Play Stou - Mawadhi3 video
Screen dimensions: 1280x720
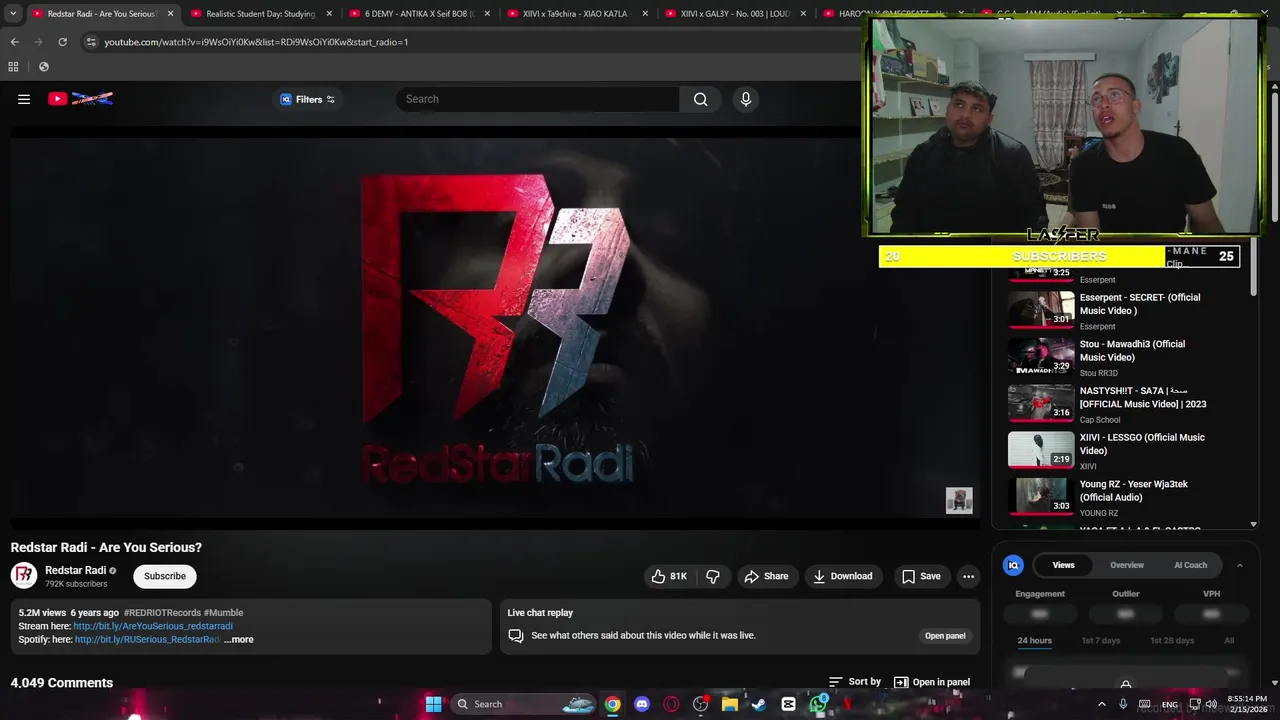coord(1041,356)
